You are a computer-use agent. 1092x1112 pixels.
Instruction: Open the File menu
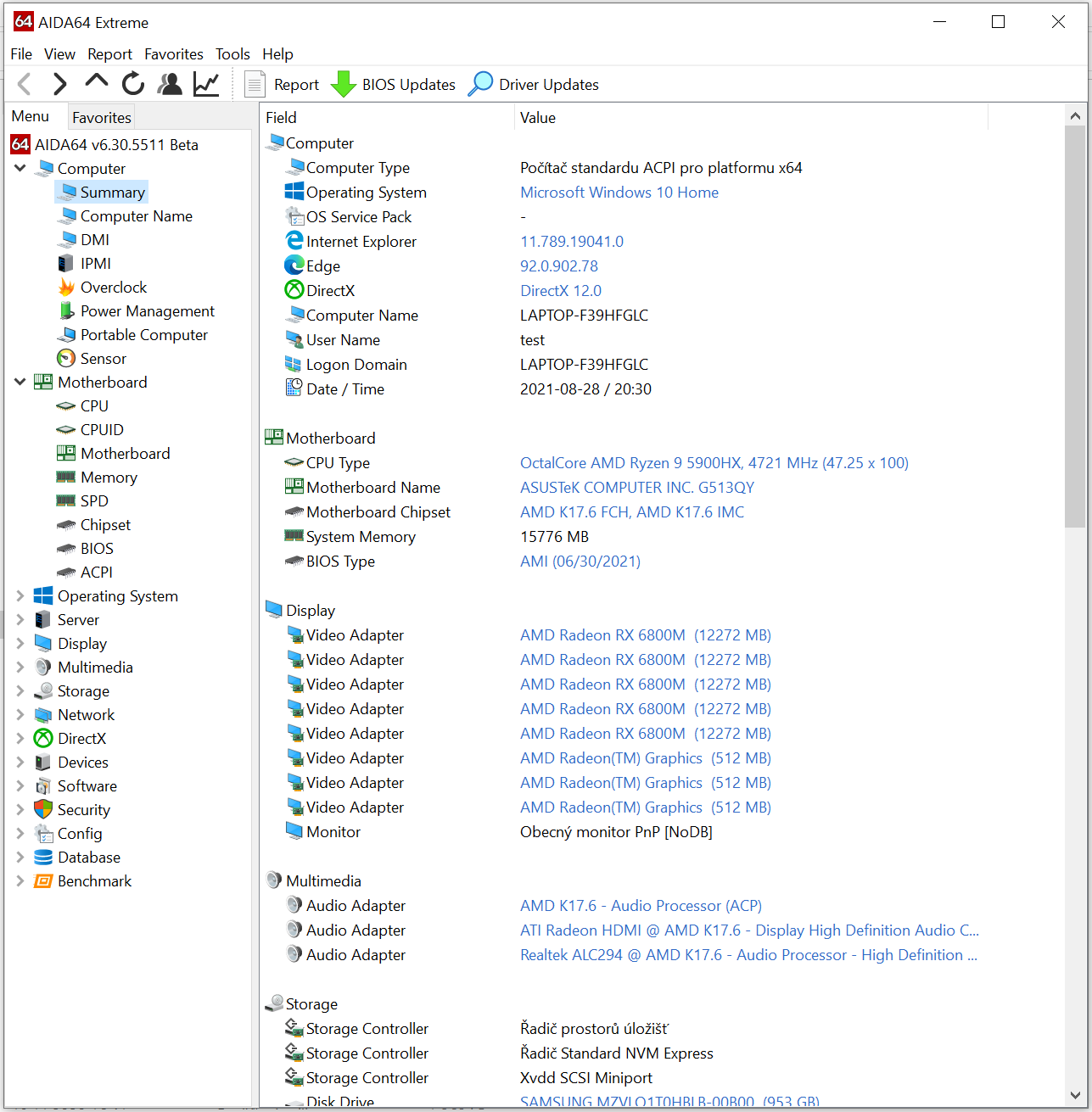[21, 54]
